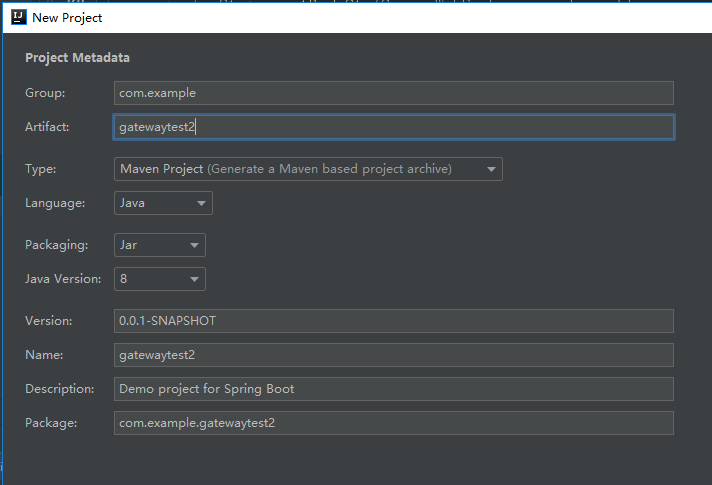Click the New Project window title
The width and height of the screenshot is (712, 485).
pos(67,17)
